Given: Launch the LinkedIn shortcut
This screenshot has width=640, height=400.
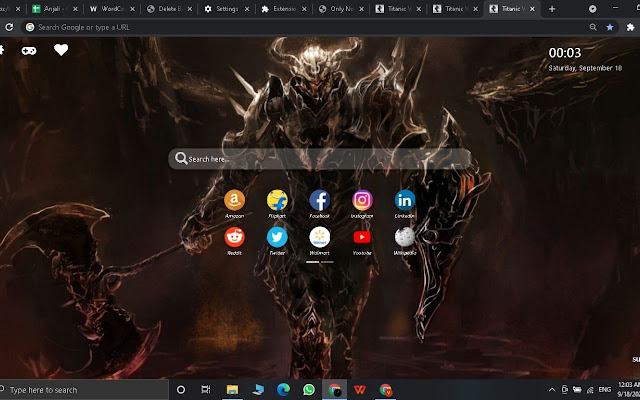Looking at the screenshot, I should (x=405, y=200).
